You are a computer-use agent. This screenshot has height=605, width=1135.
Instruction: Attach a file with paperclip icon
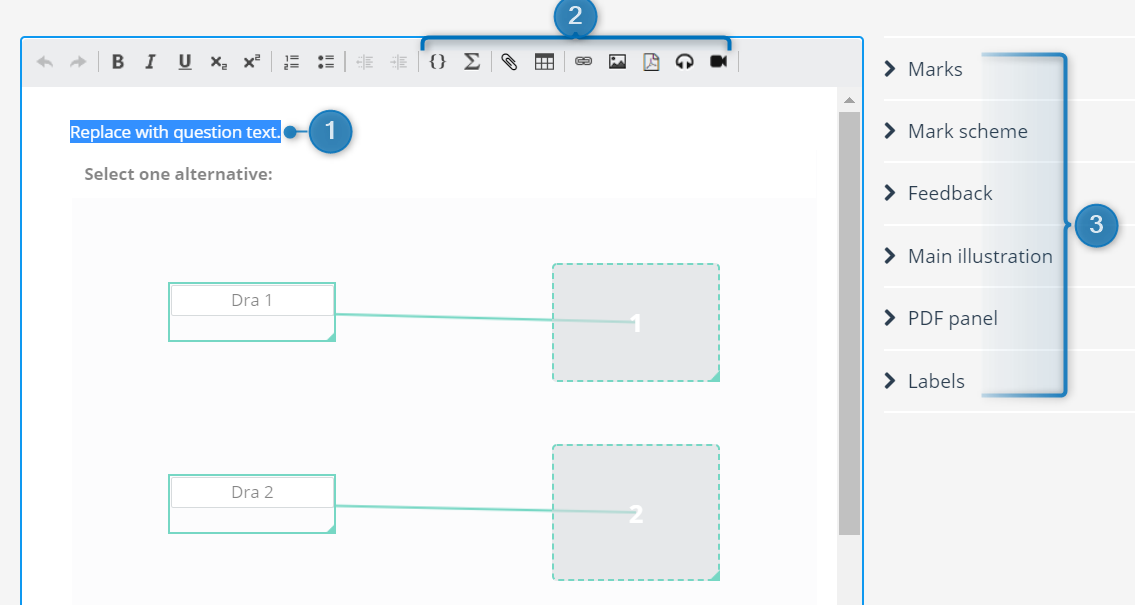click(x=510, y=62)
